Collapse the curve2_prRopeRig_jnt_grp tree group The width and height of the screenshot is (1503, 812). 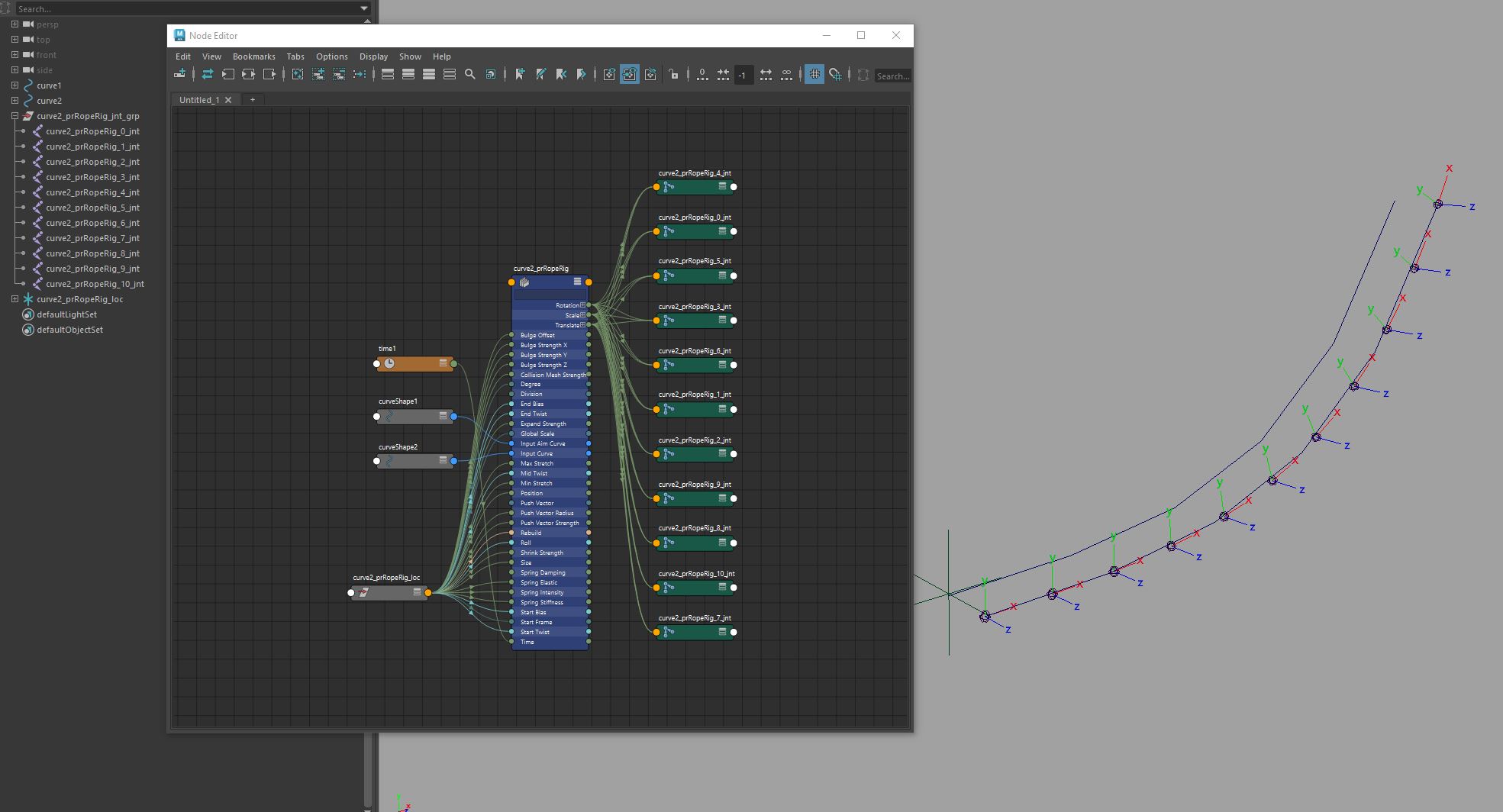(x=15, y=116)
